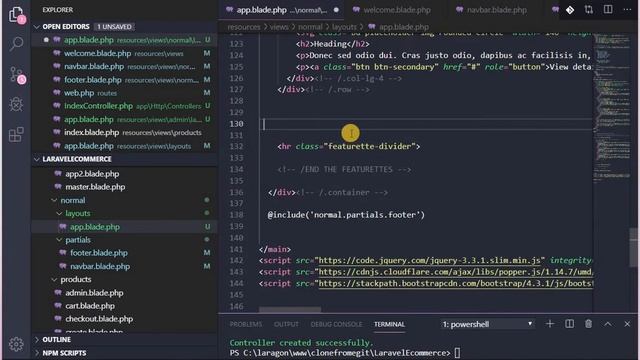Open the popper.js cloudflare URL link
Image resolution: width=640 pixels, height=360 pixels.
tap(456, 272)
